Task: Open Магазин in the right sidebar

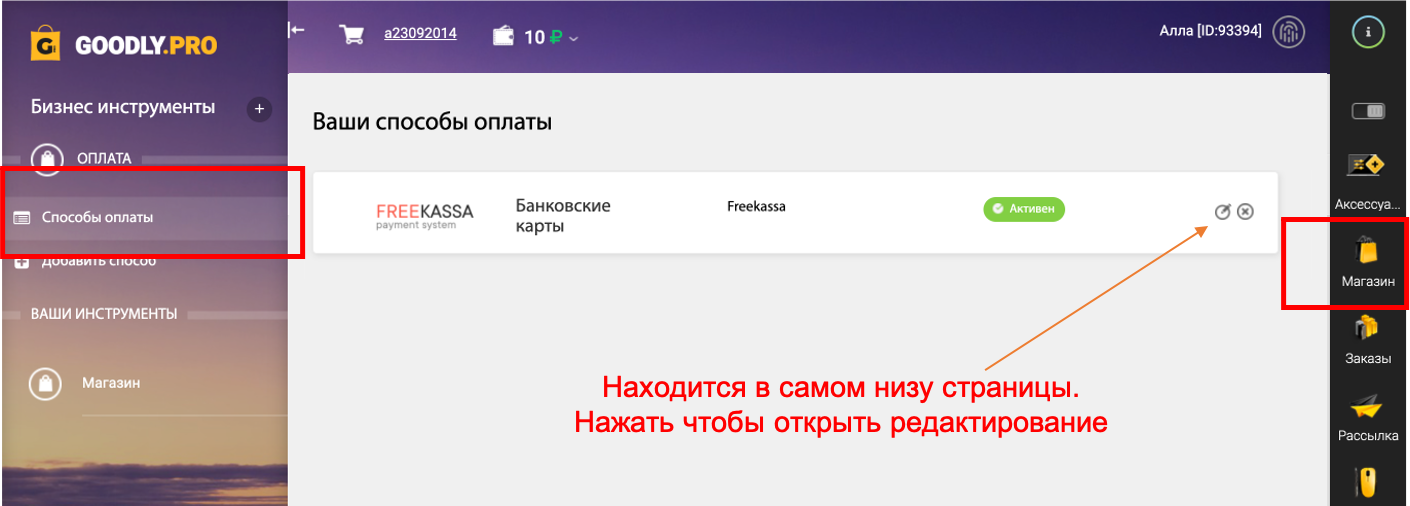Action: pos(1368,263)
